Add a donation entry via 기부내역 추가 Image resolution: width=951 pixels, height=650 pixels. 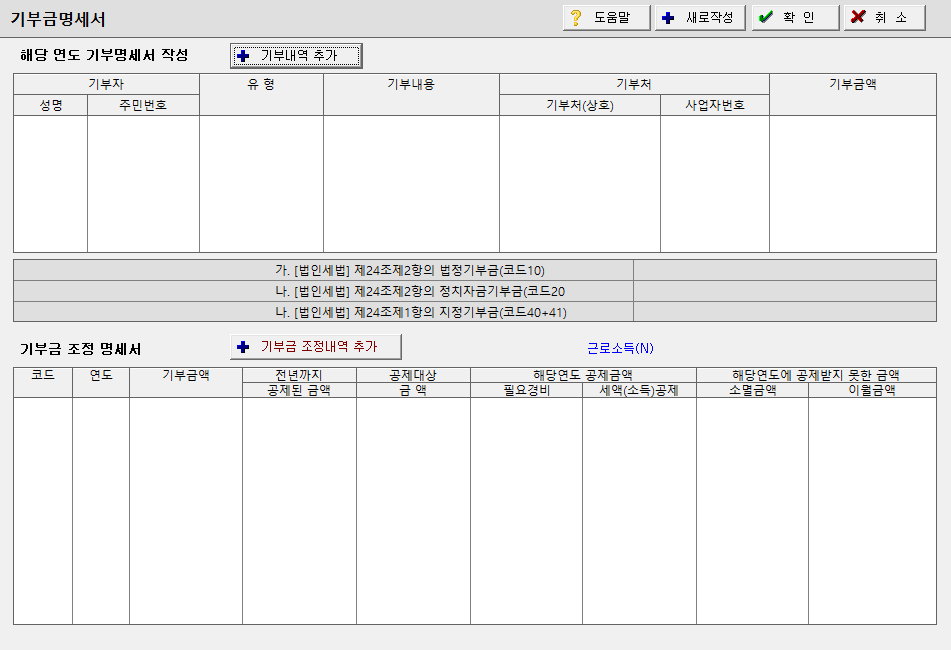click(x=296, y=56)
